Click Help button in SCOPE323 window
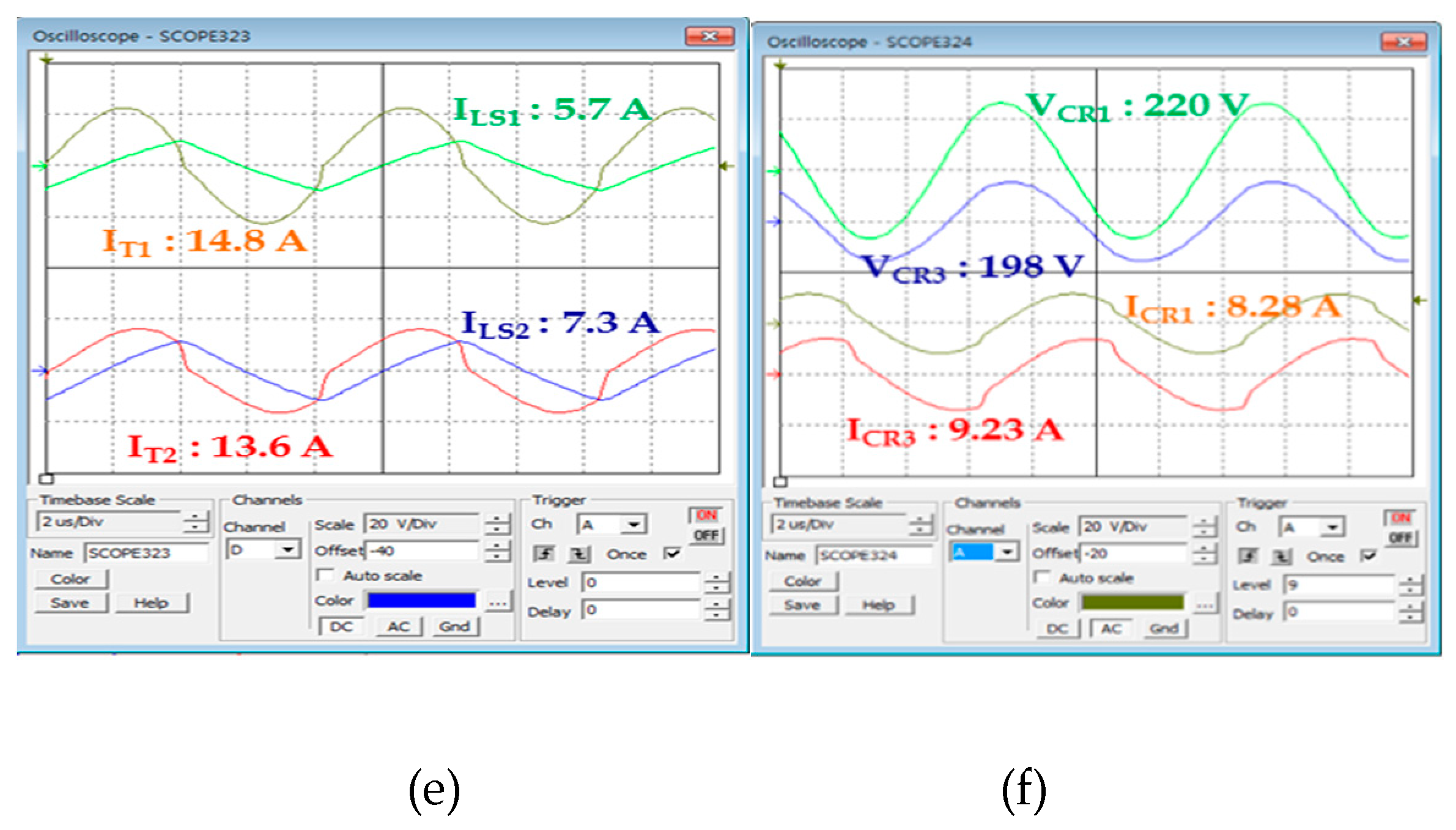 [151, 603]
